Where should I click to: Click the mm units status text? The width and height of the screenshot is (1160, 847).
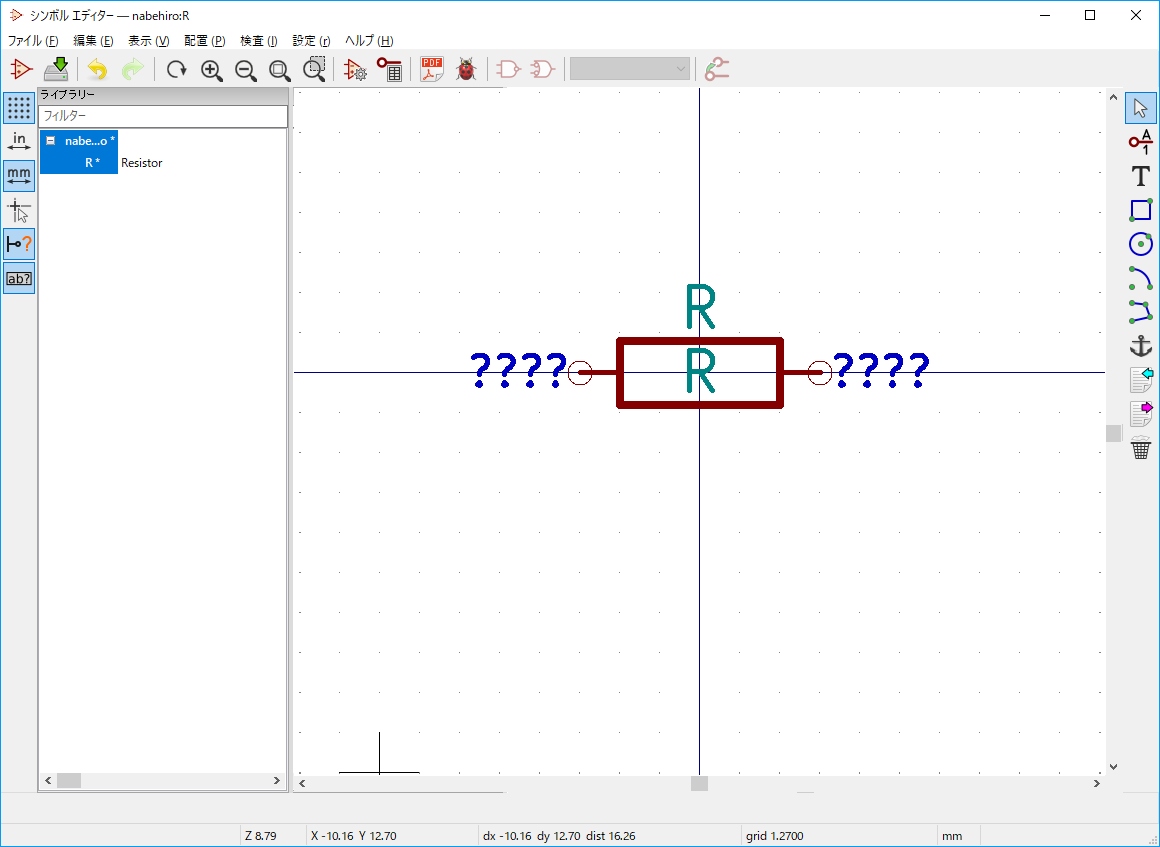951,836
